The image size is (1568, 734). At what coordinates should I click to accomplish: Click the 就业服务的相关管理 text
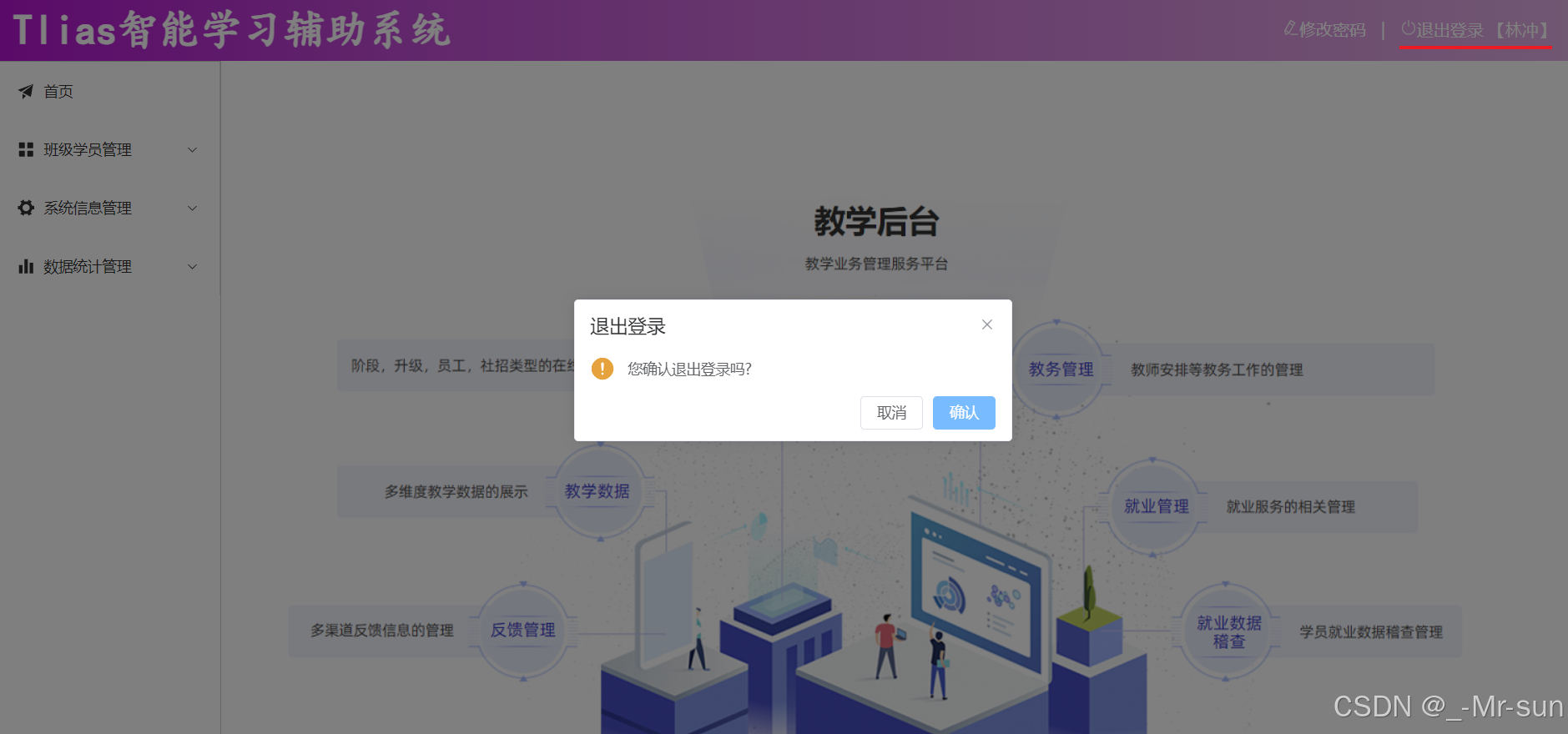[1290, 506]
